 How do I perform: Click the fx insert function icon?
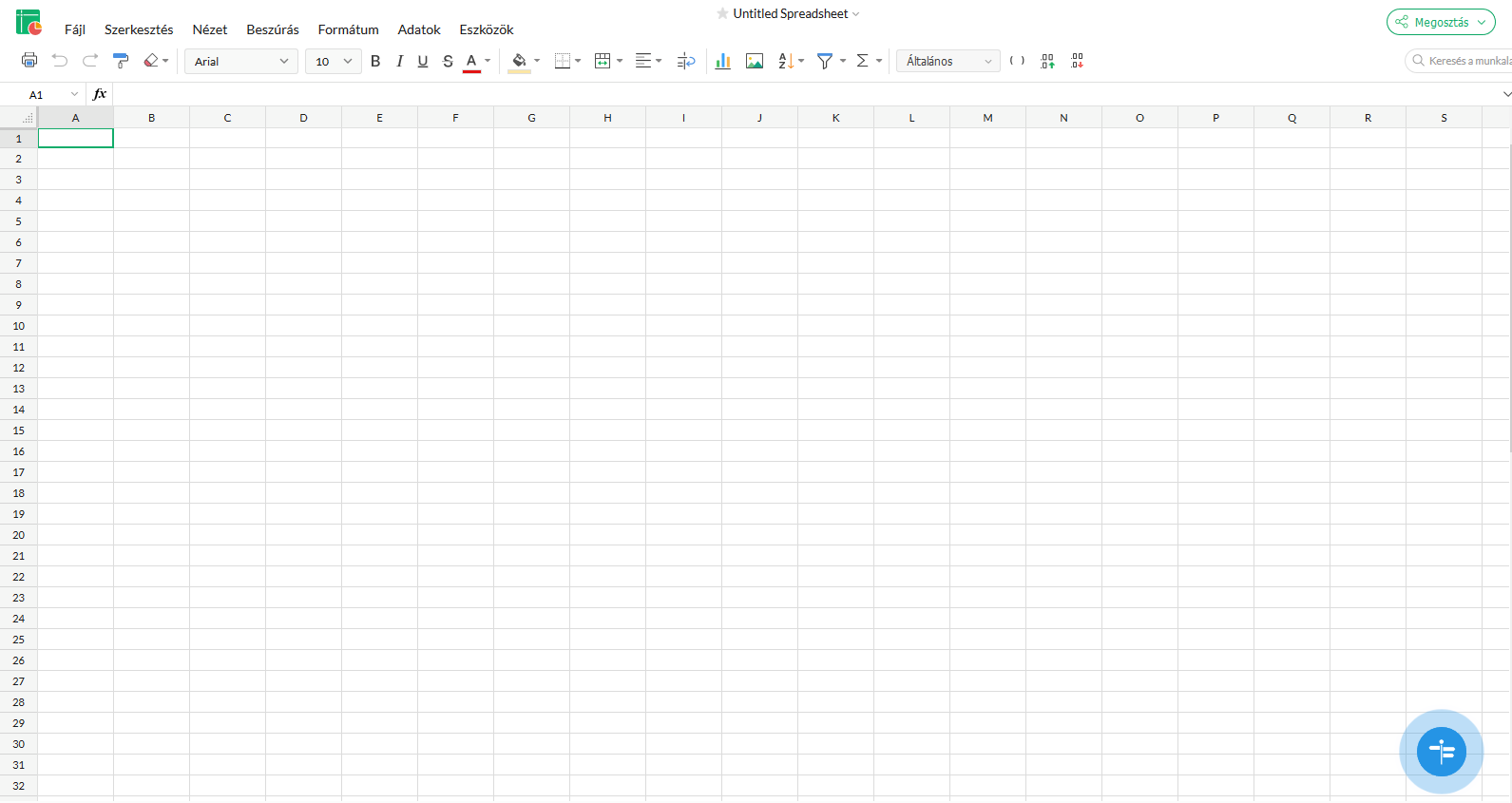[x=100, y=94]
